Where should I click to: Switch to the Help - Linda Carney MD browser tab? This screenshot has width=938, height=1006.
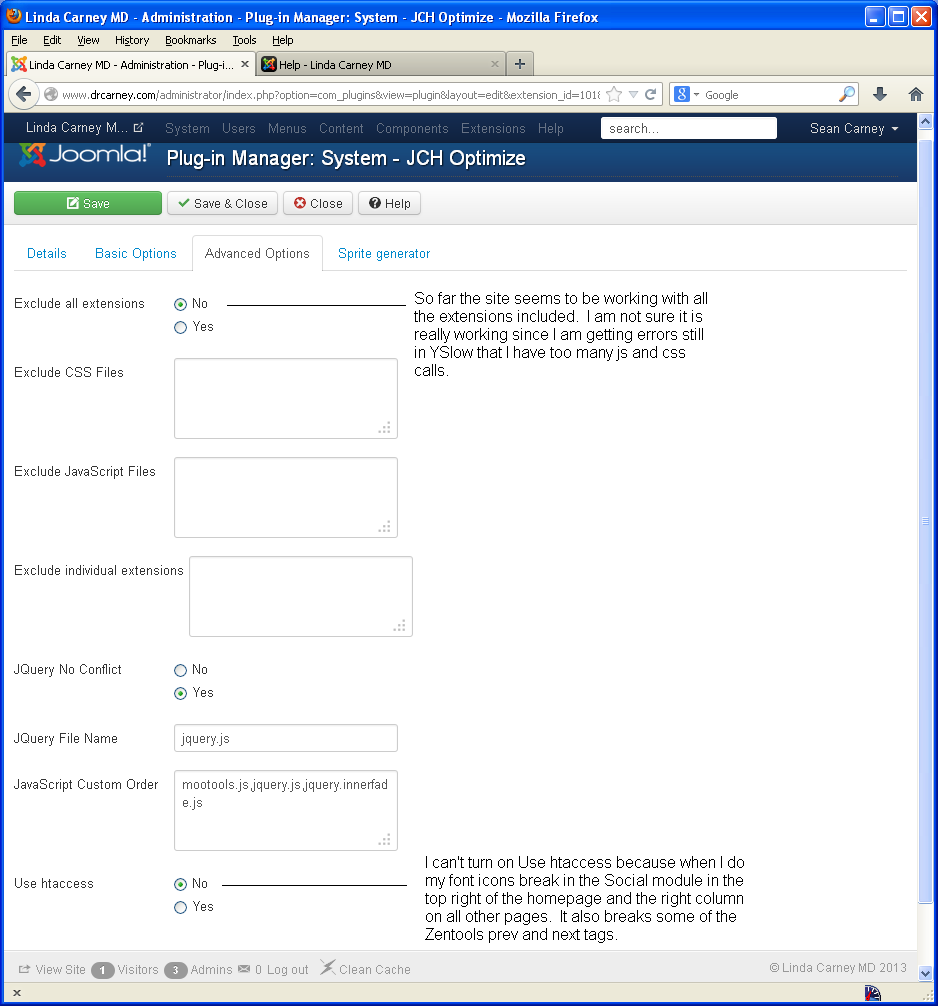380,64
